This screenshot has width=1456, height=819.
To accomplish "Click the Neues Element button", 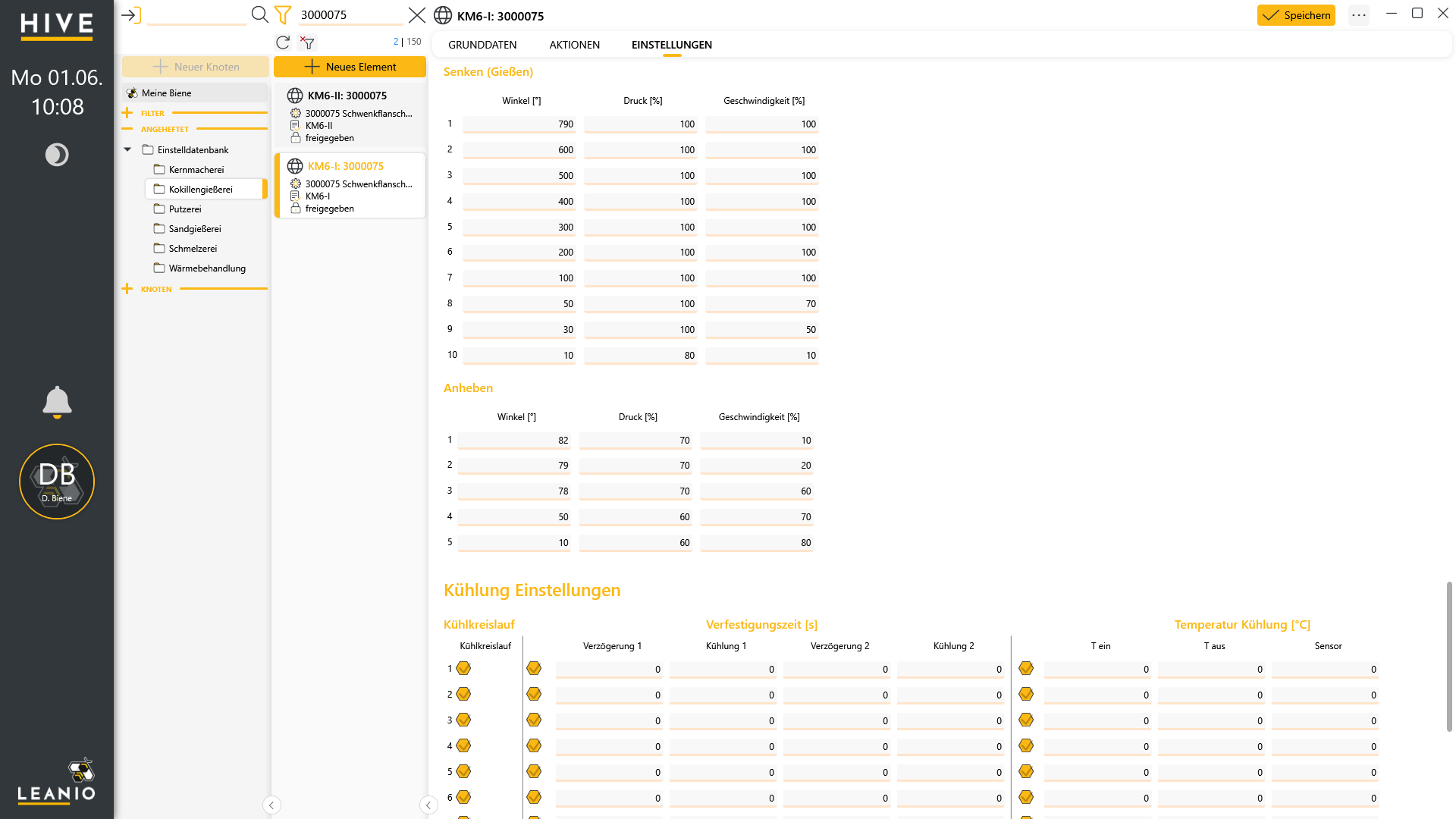I will tap(350, 67).
